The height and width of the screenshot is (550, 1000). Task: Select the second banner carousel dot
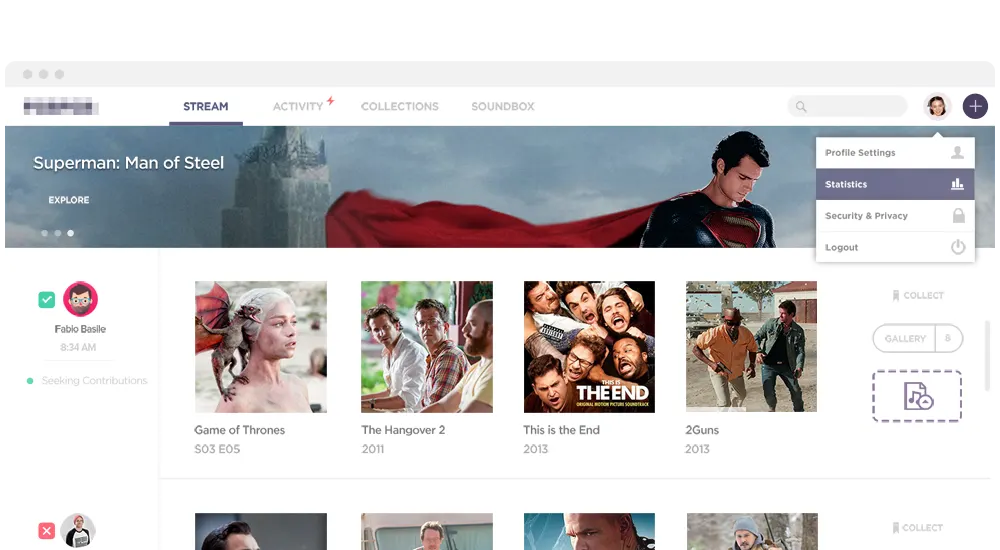point(57,233)
